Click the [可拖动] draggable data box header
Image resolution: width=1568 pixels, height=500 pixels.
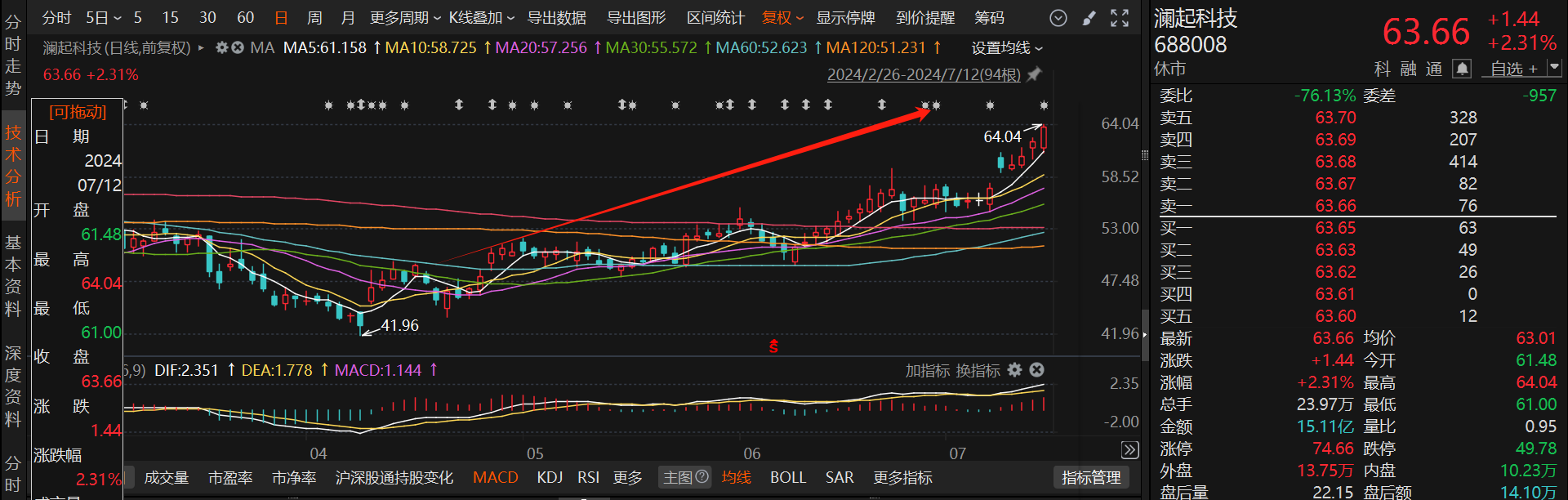pos(78,112)
